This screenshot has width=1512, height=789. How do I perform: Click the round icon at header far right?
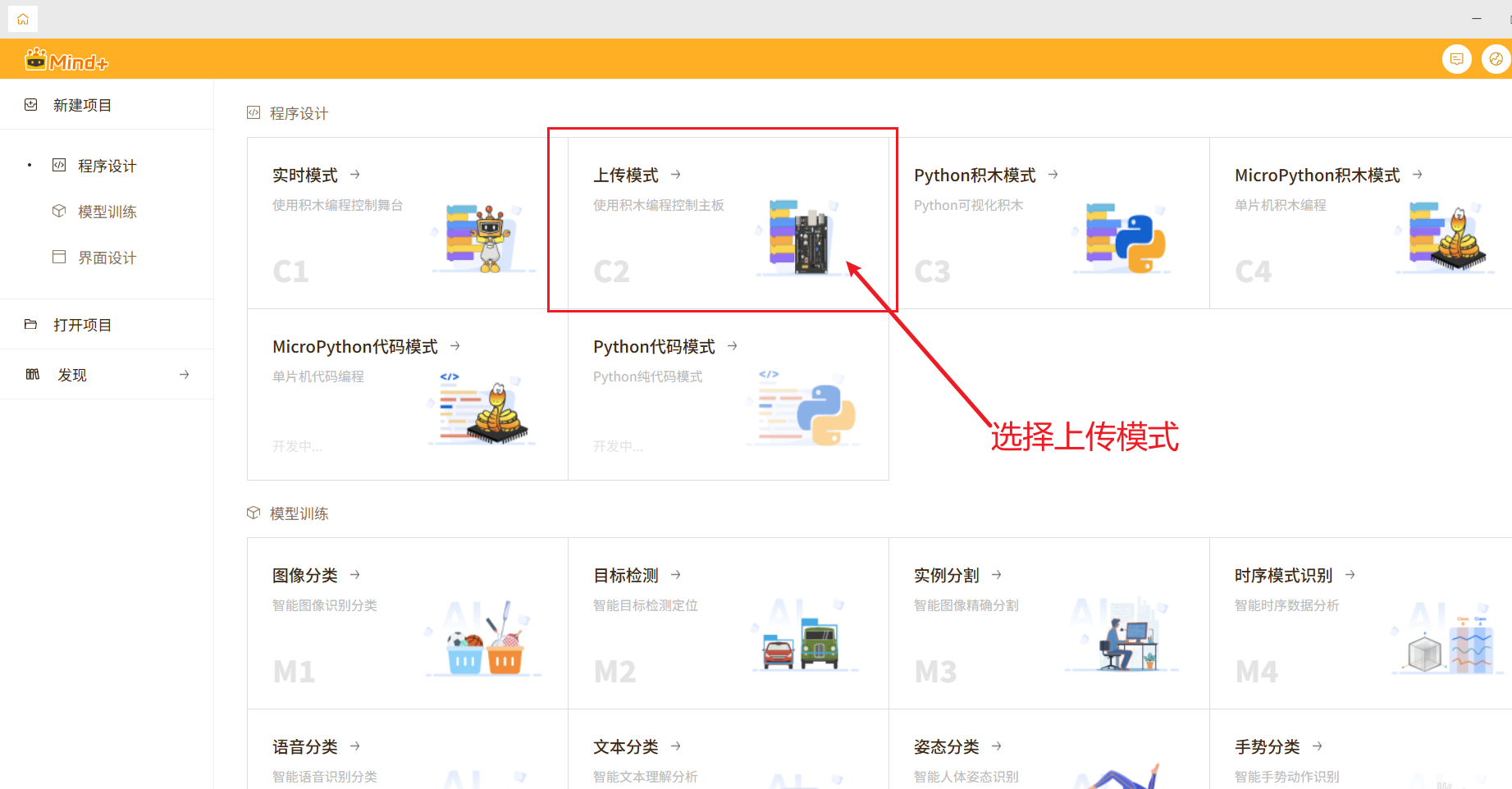tap(1496, 59)
